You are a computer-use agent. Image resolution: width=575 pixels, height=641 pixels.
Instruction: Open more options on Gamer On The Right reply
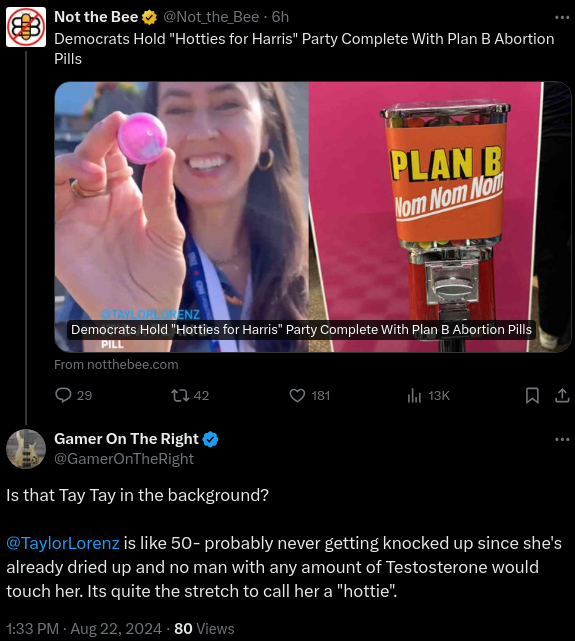coord(562,439)
